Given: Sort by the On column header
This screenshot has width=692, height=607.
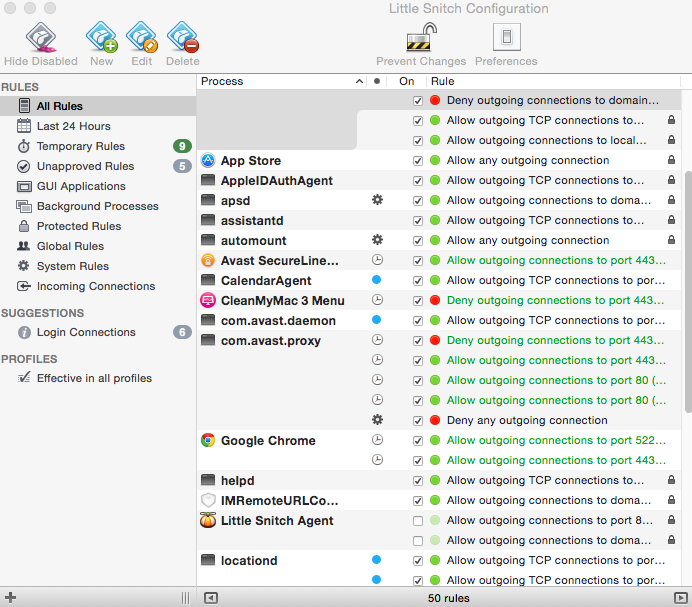Looking at the screenshot, I should point(406,81).
